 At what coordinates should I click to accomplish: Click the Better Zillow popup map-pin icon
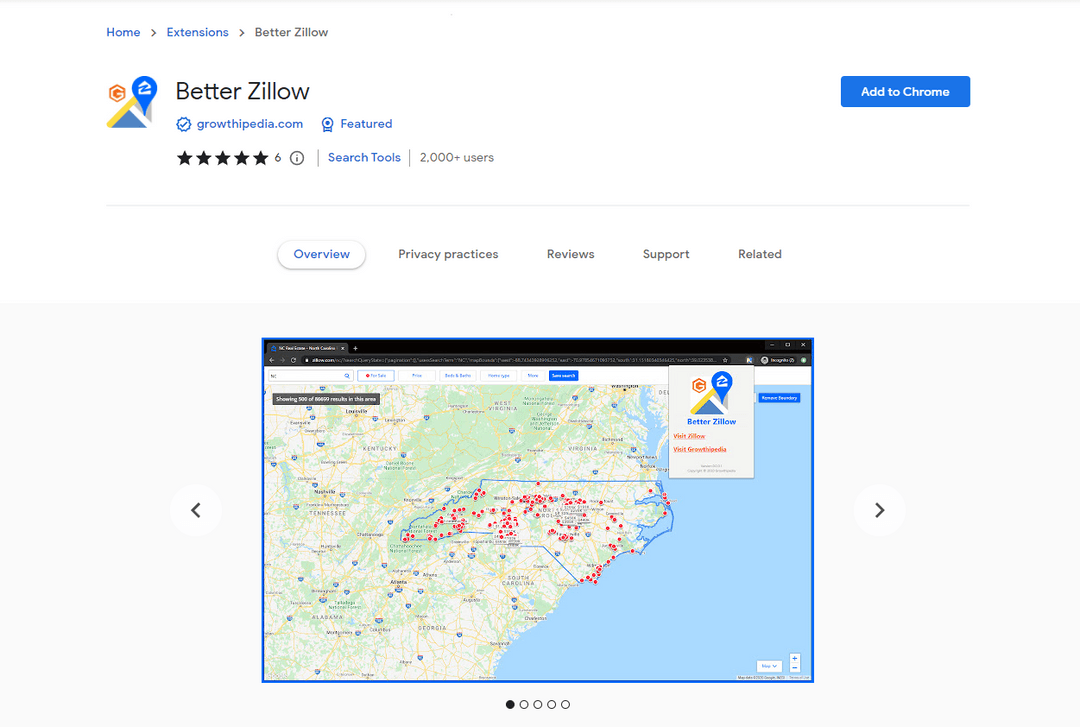tap(722, 387)
